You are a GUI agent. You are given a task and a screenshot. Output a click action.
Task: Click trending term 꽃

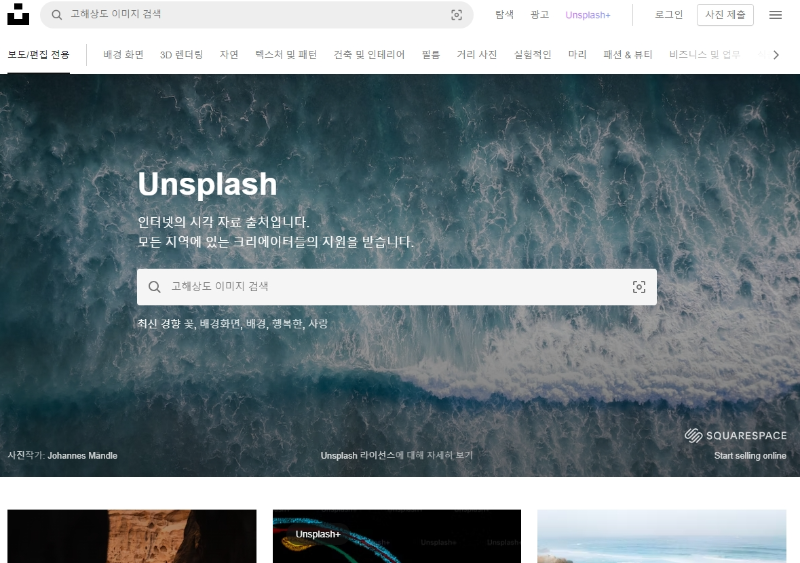coord(189,324)
